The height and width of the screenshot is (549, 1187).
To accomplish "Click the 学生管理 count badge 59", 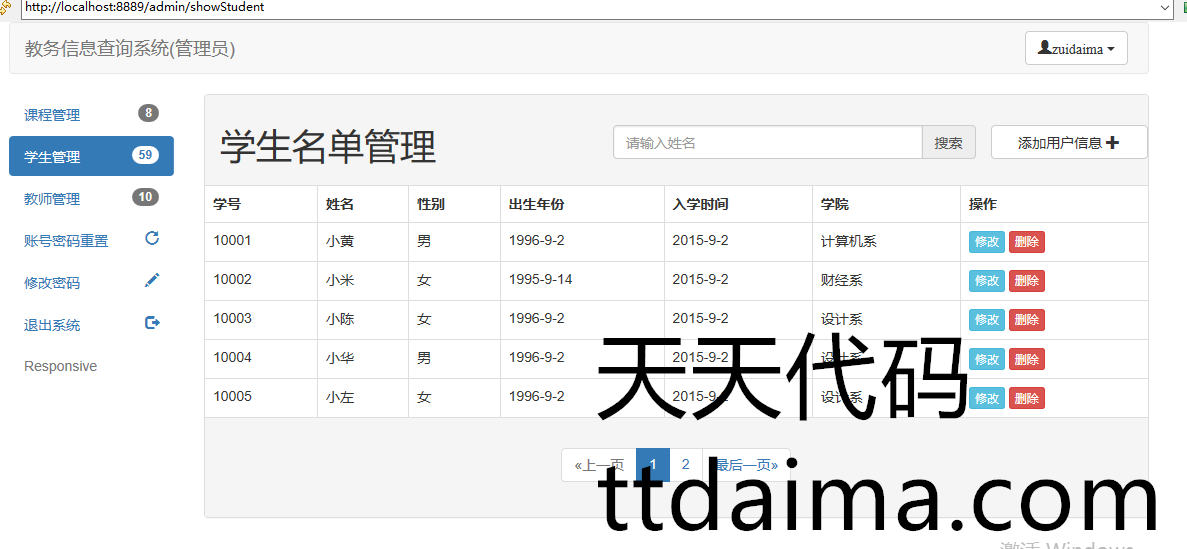I will pos(145,155).
